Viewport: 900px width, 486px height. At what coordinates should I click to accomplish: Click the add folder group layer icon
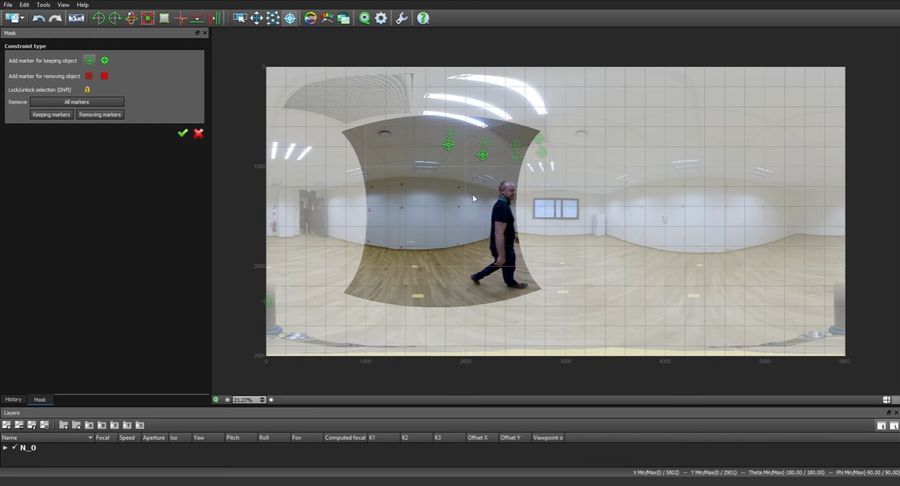(64, 425)
